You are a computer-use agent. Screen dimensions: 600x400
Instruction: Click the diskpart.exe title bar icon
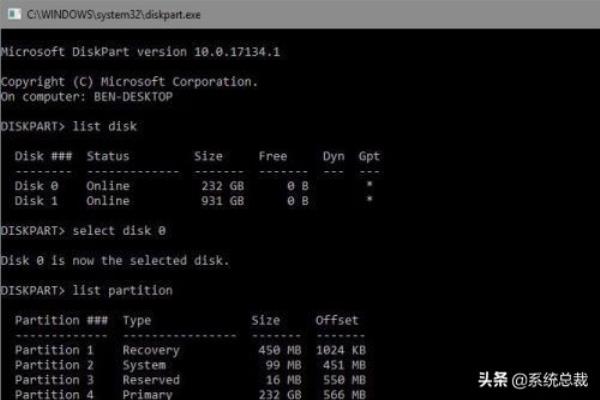coord(14,14)
